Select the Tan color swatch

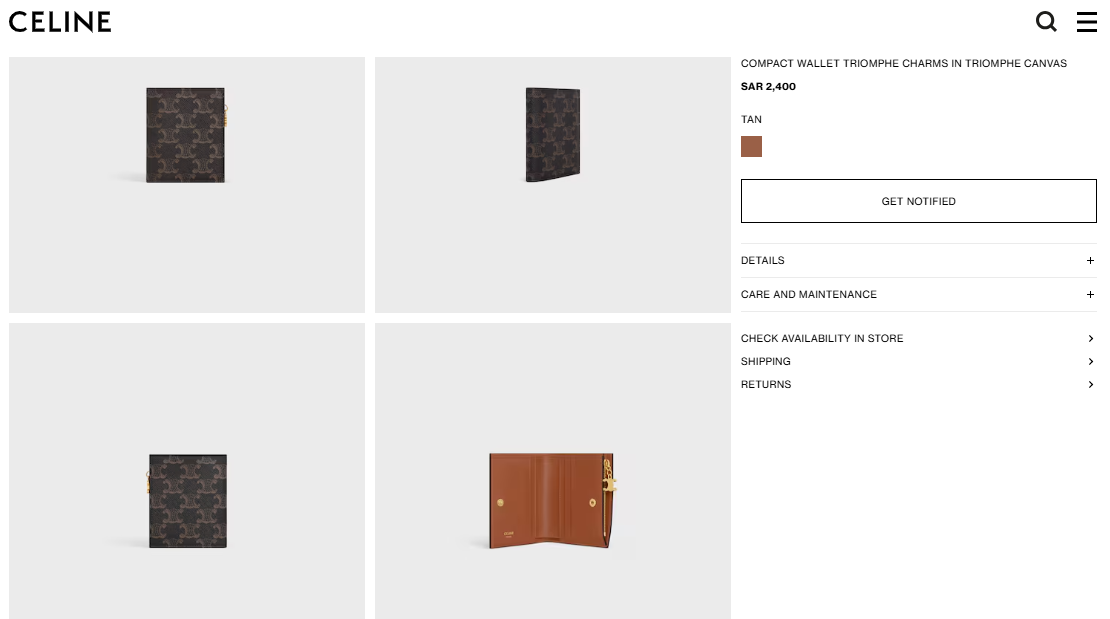(751, 147)
